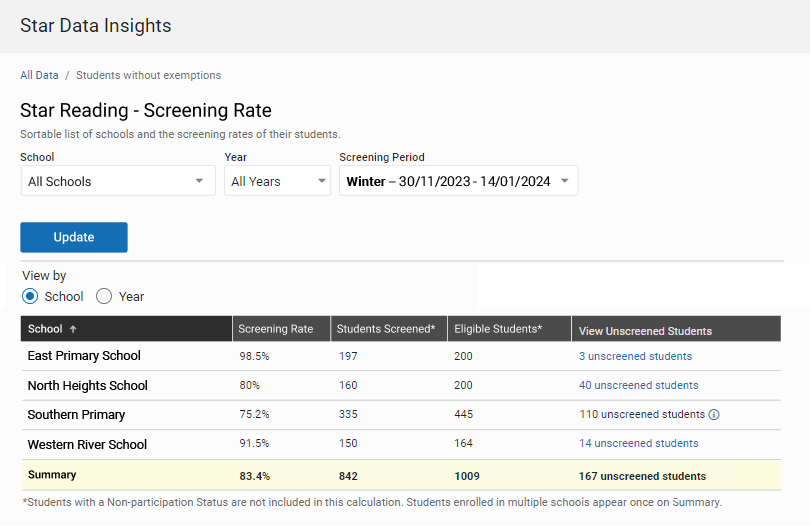Select Western River School row name

(x=87, y=444)
